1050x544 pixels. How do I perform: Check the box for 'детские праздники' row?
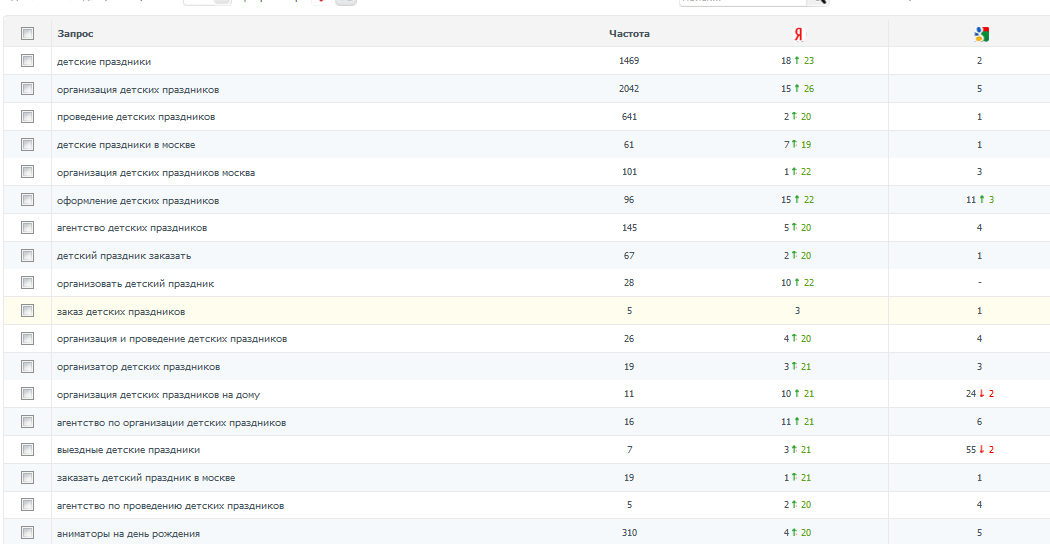(28, 61)
